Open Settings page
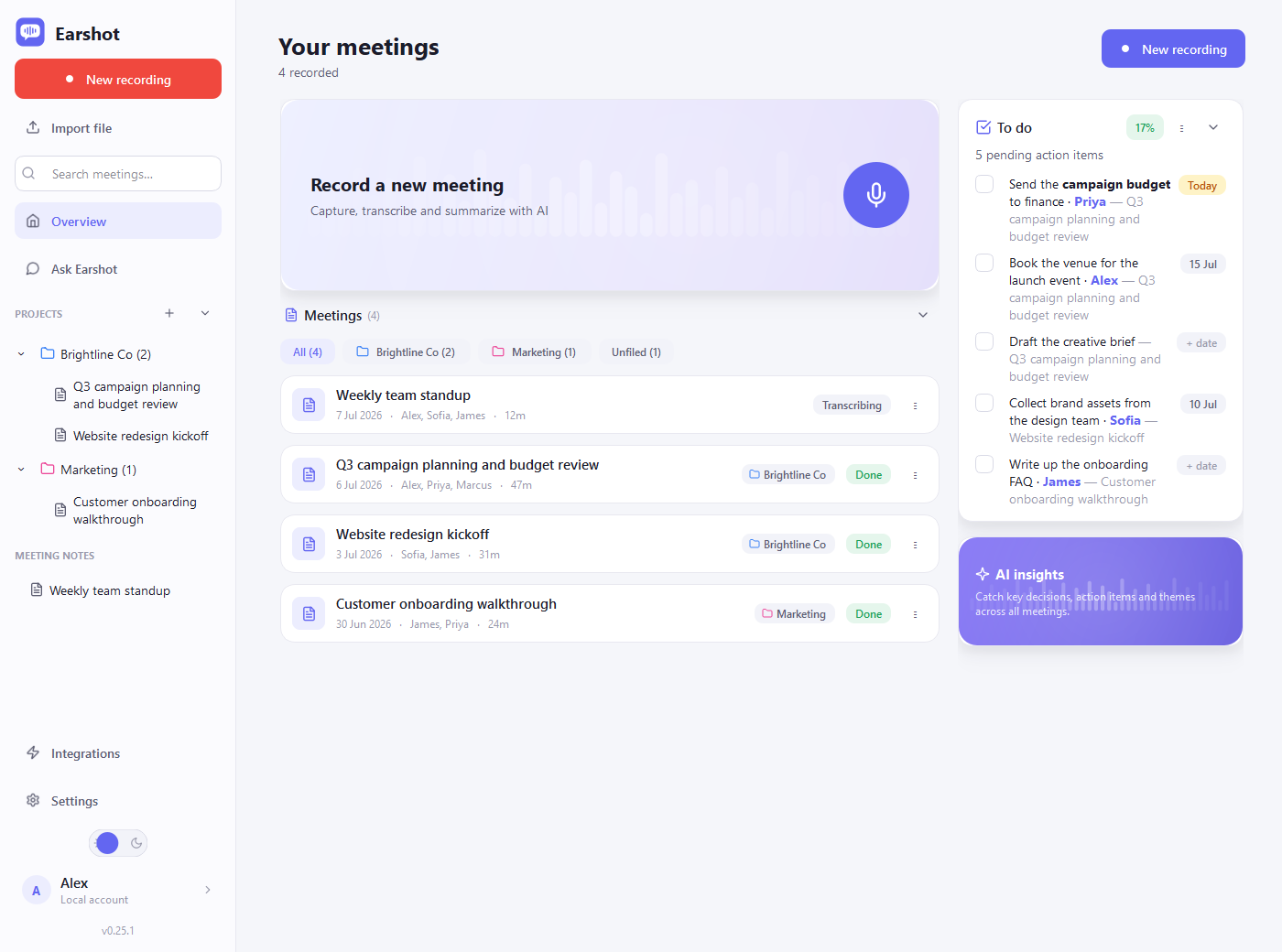 point(118,800)
